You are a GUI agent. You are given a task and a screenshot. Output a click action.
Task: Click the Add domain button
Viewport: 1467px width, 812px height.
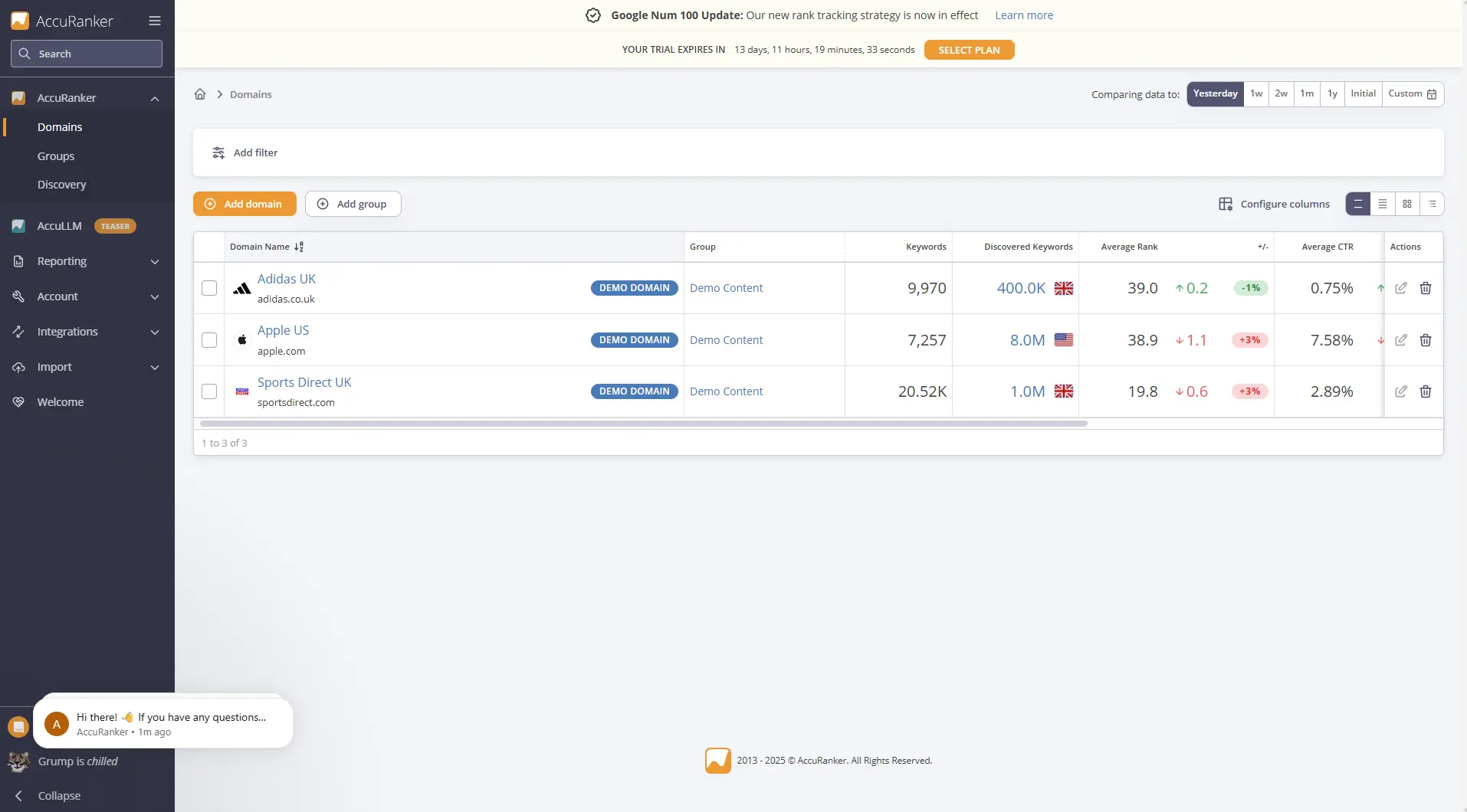tap(244, 204)
